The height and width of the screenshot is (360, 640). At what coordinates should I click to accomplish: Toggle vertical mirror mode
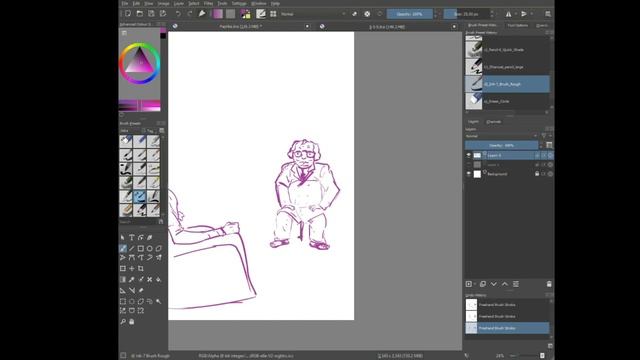pos(524,14)
